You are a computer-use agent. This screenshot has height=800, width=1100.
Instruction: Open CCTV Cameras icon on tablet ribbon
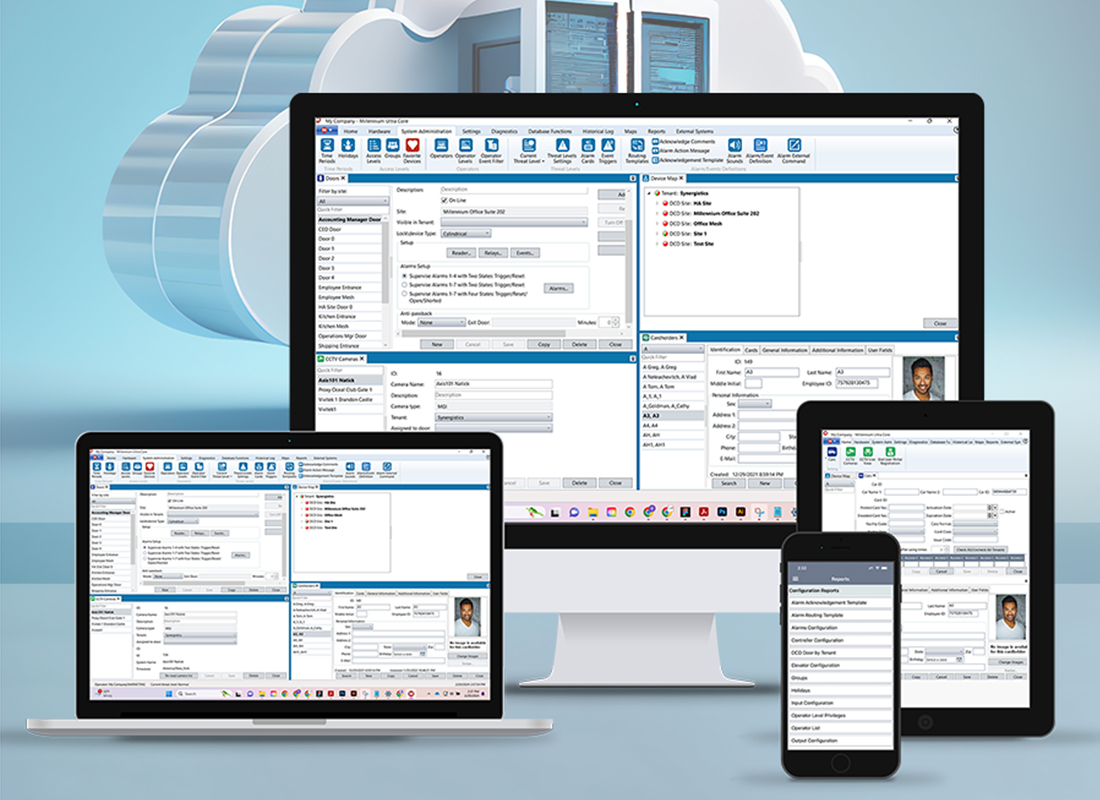coord(850,455)
